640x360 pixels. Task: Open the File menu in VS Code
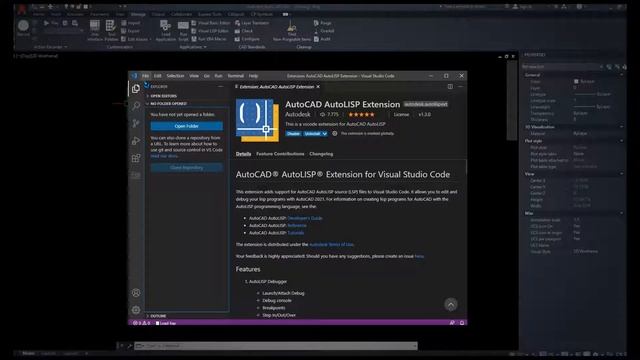tap(145, 76)
